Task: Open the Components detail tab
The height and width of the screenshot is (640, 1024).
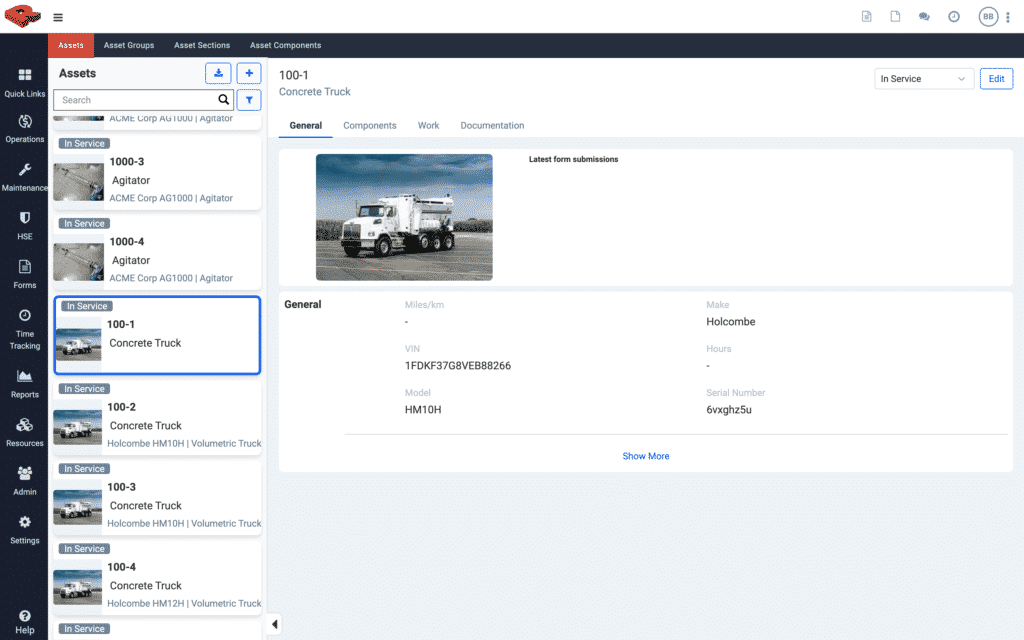Action: (x=370, y=125)
